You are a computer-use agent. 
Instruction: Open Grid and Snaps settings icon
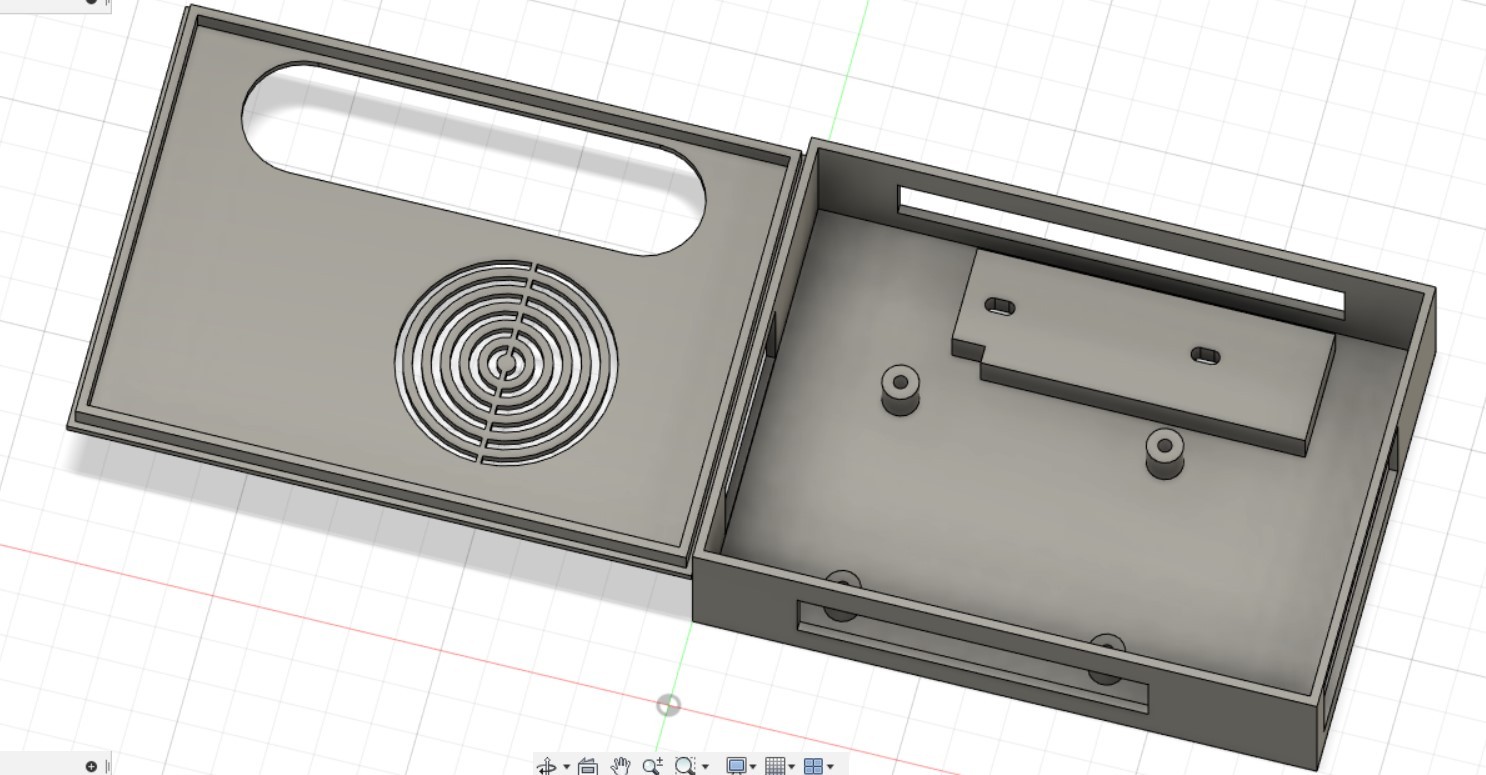[x=775, y=767]
